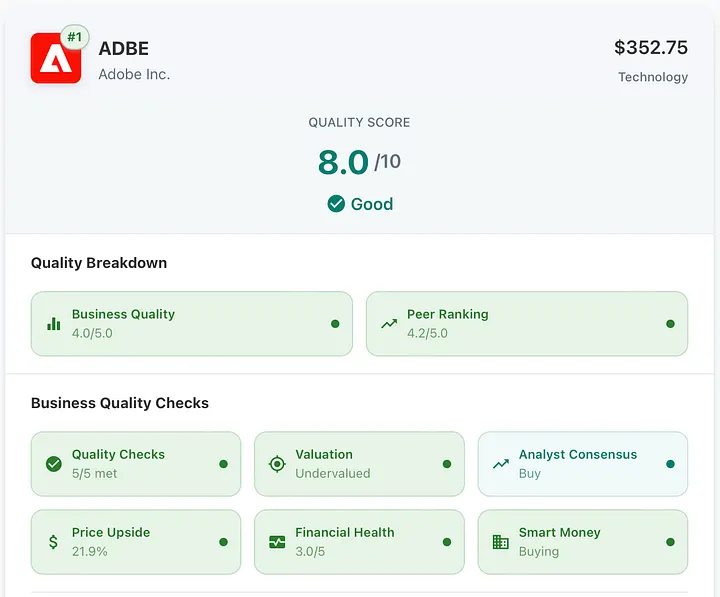Click the Buy consensus text

point(530,473)
